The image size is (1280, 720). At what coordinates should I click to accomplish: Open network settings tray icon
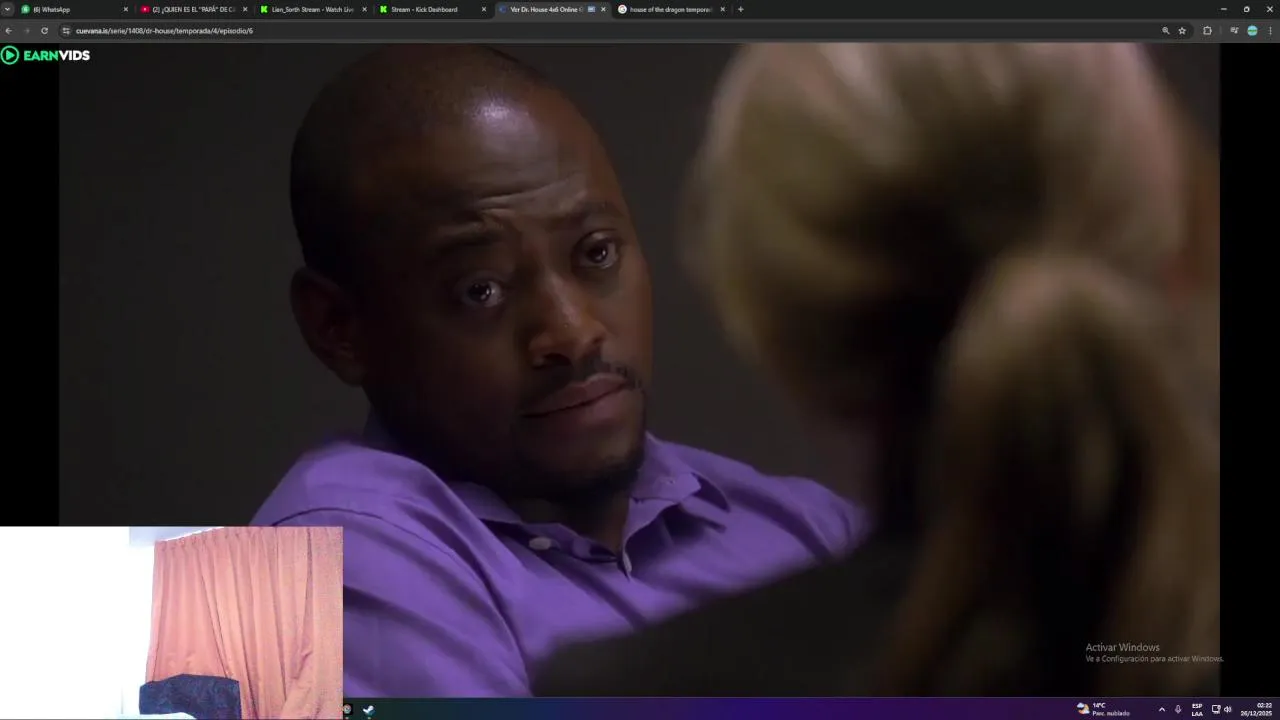pos(1216,709)
